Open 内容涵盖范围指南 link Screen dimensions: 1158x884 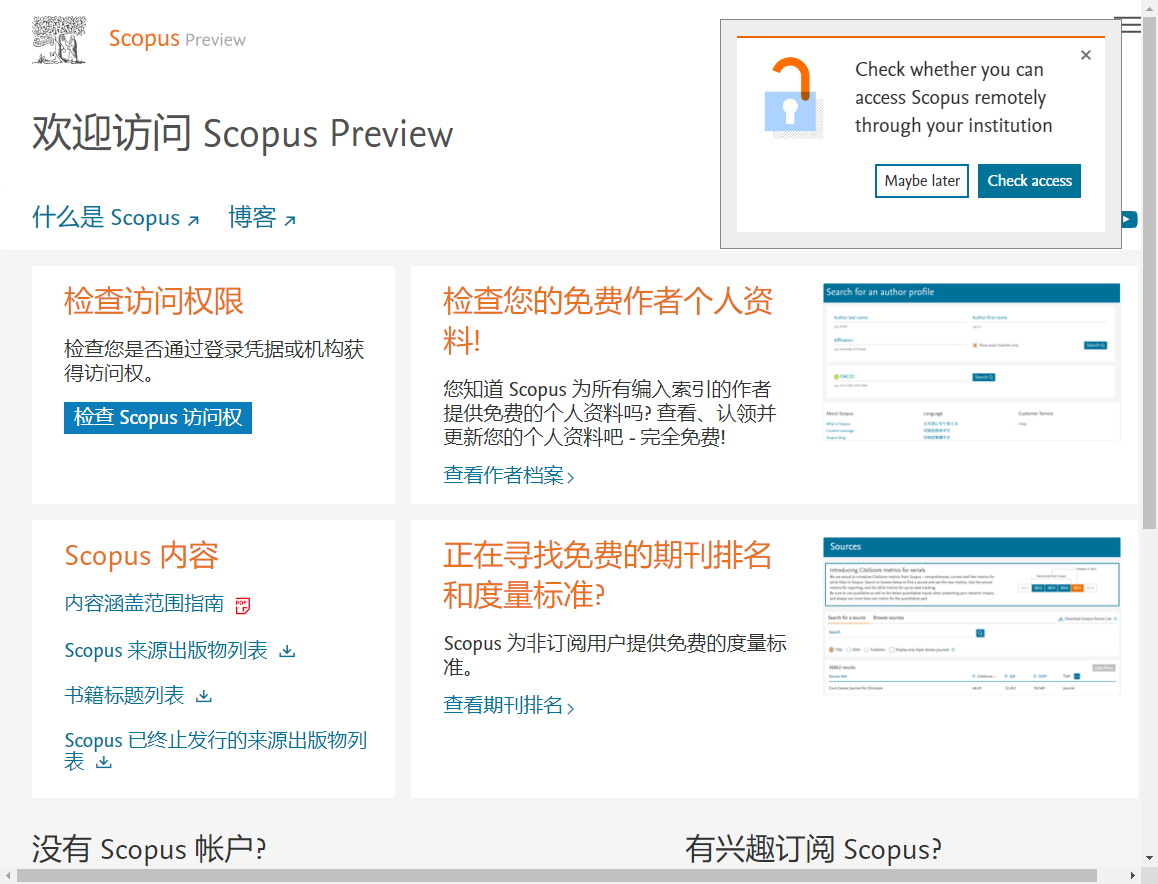(144, 604)
